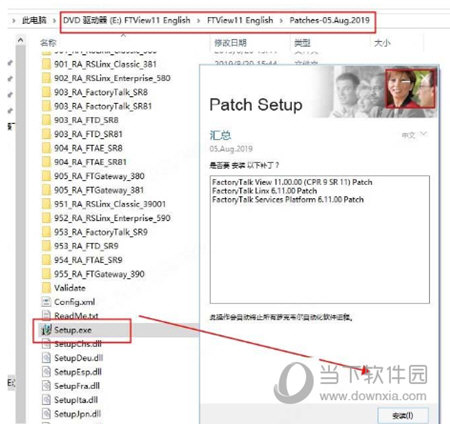Select the Validate folder icon

pos(46,288)
